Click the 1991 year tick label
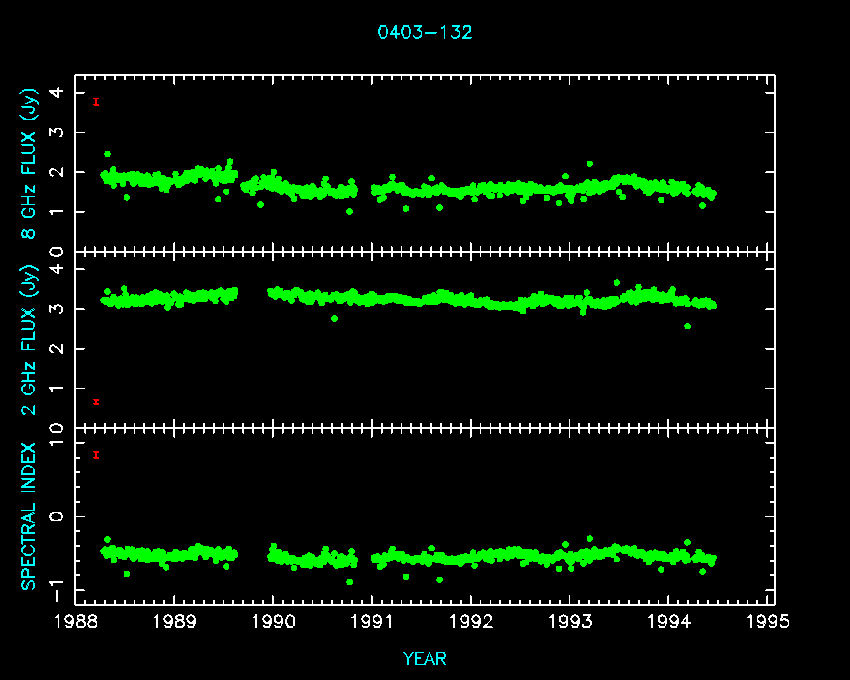The image size is (850, 680). point(372,621)
